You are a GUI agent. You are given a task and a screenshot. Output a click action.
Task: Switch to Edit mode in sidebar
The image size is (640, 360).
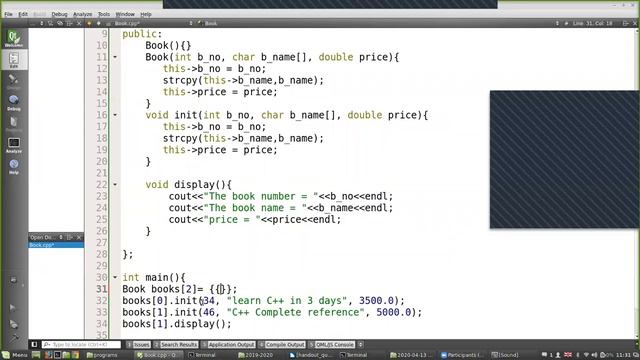click(x=13, y=60)
